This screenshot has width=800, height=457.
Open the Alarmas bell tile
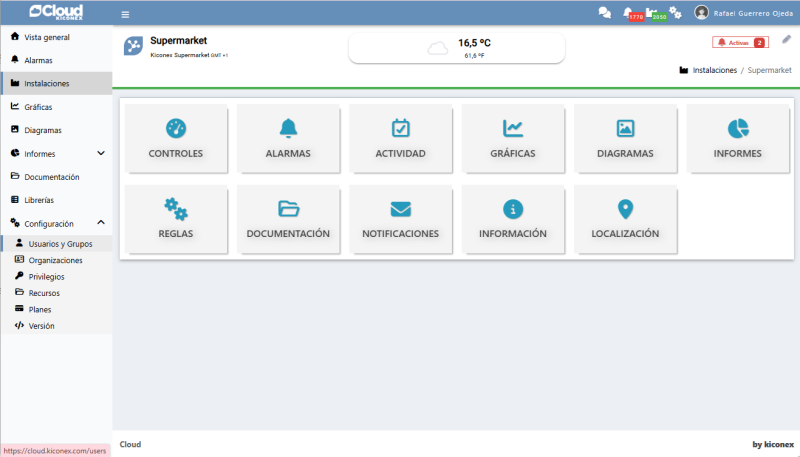tap(288, 138)
